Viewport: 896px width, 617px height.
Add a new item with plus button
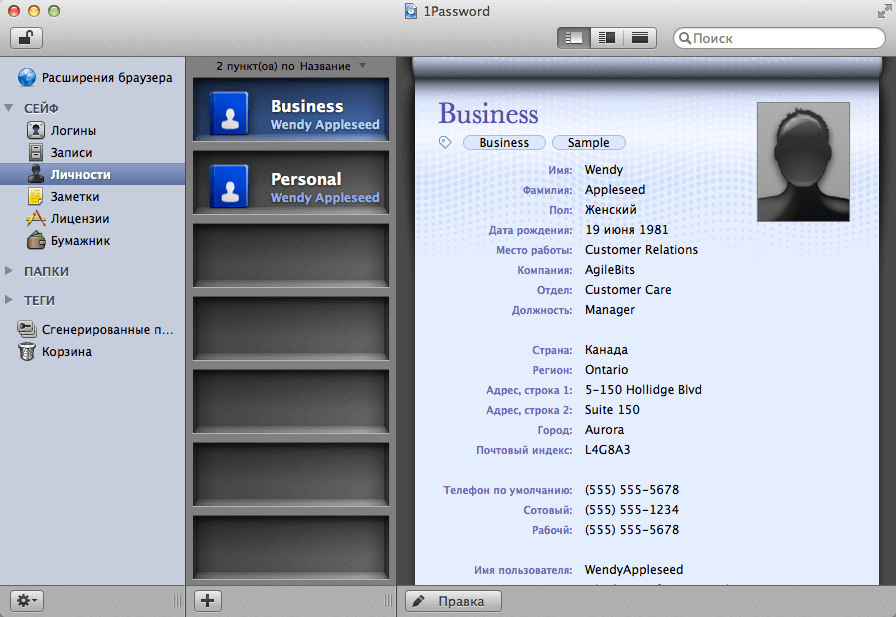click(208, 601)
